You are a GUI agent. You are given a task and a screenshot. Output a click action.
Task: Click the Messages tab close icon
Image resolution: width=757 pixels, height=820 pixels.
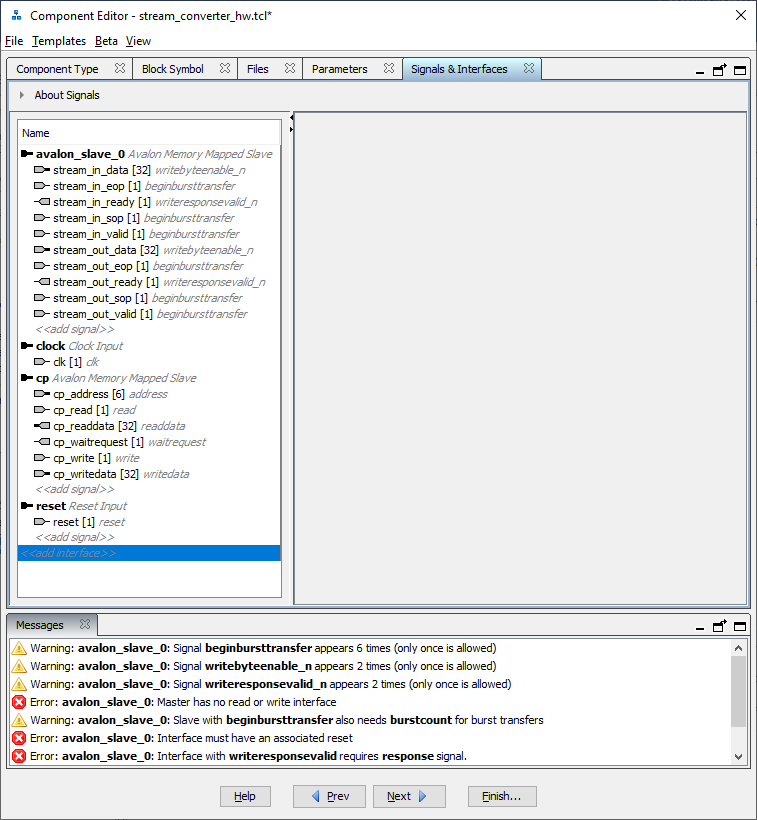tap(85, 625)
